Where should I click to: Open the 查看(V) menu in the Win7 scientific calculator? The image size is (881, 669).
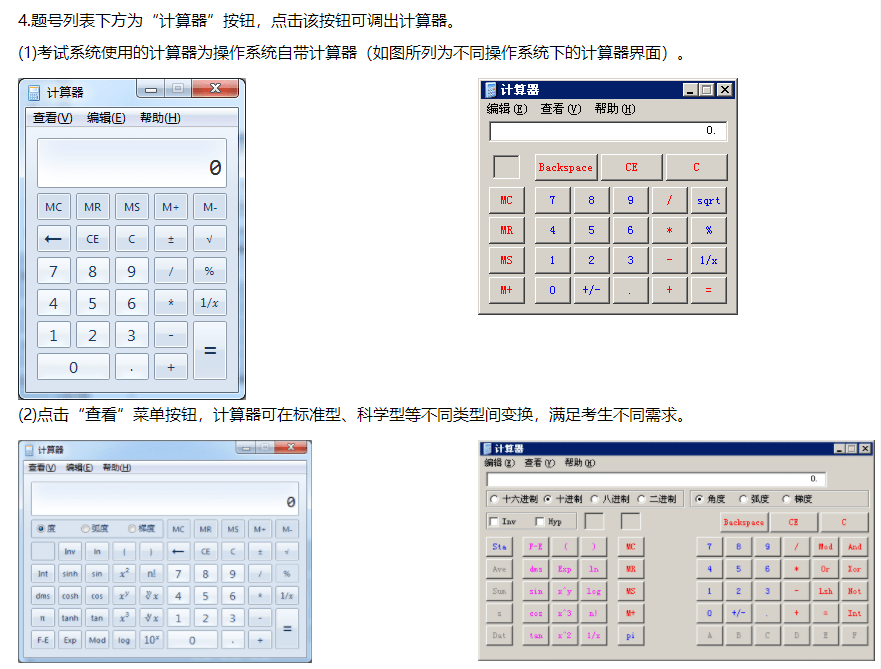[42, 468]
